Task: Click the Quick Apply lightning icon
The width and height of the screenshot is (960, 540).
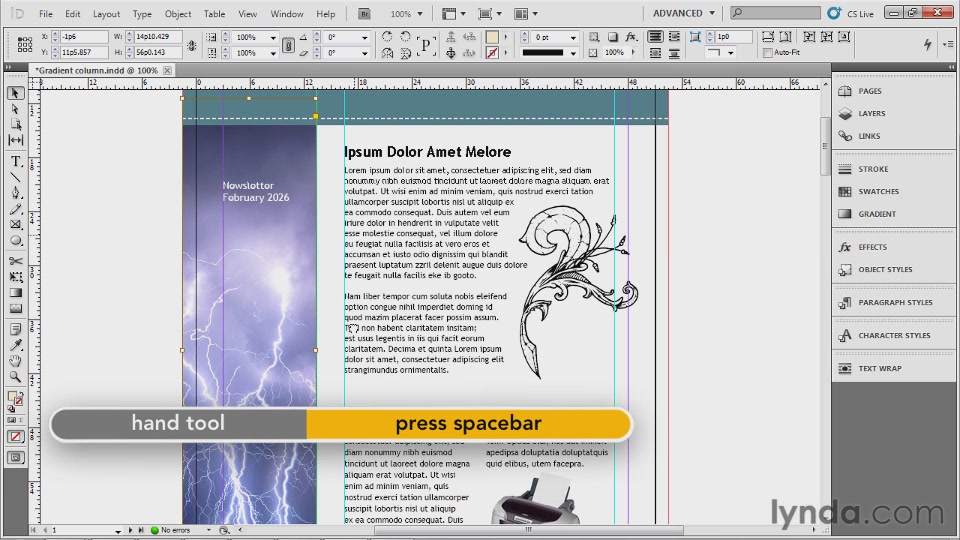Action: click(x=927, y=44)
